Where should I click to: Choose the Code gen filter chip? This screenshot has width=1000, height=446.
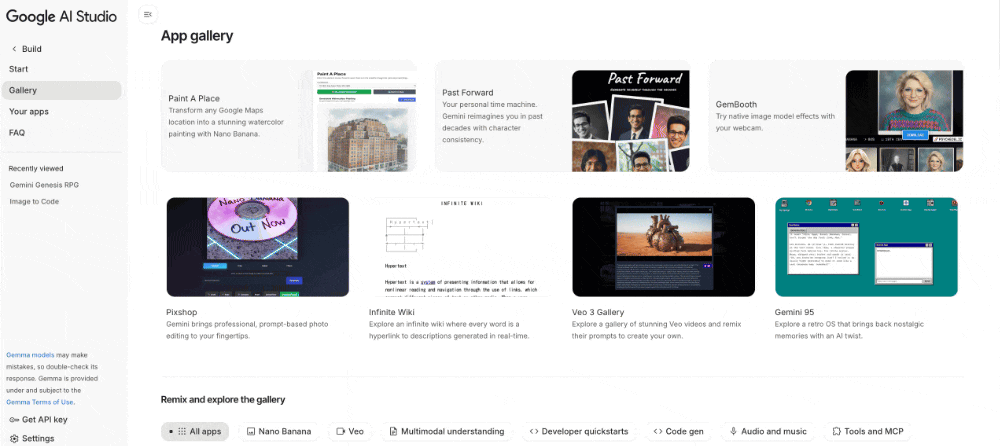678,431
